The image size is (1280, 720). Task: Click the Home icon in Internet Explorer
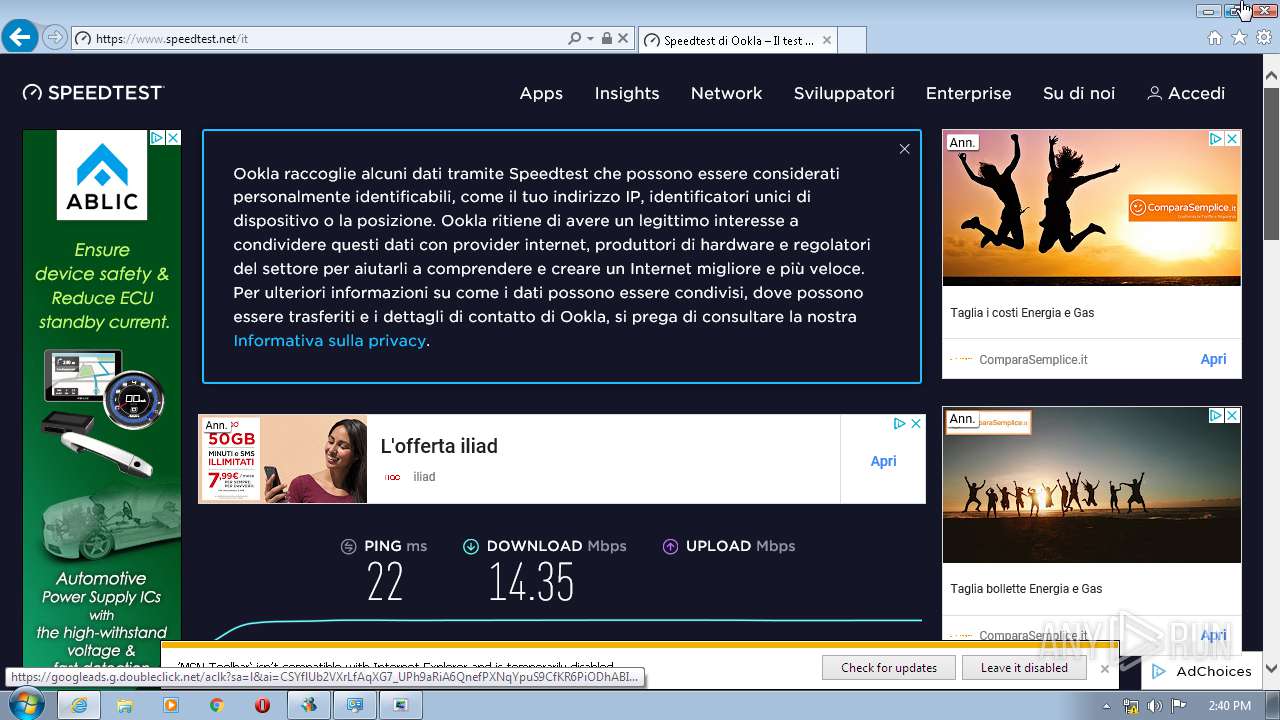pos(1214,38)
